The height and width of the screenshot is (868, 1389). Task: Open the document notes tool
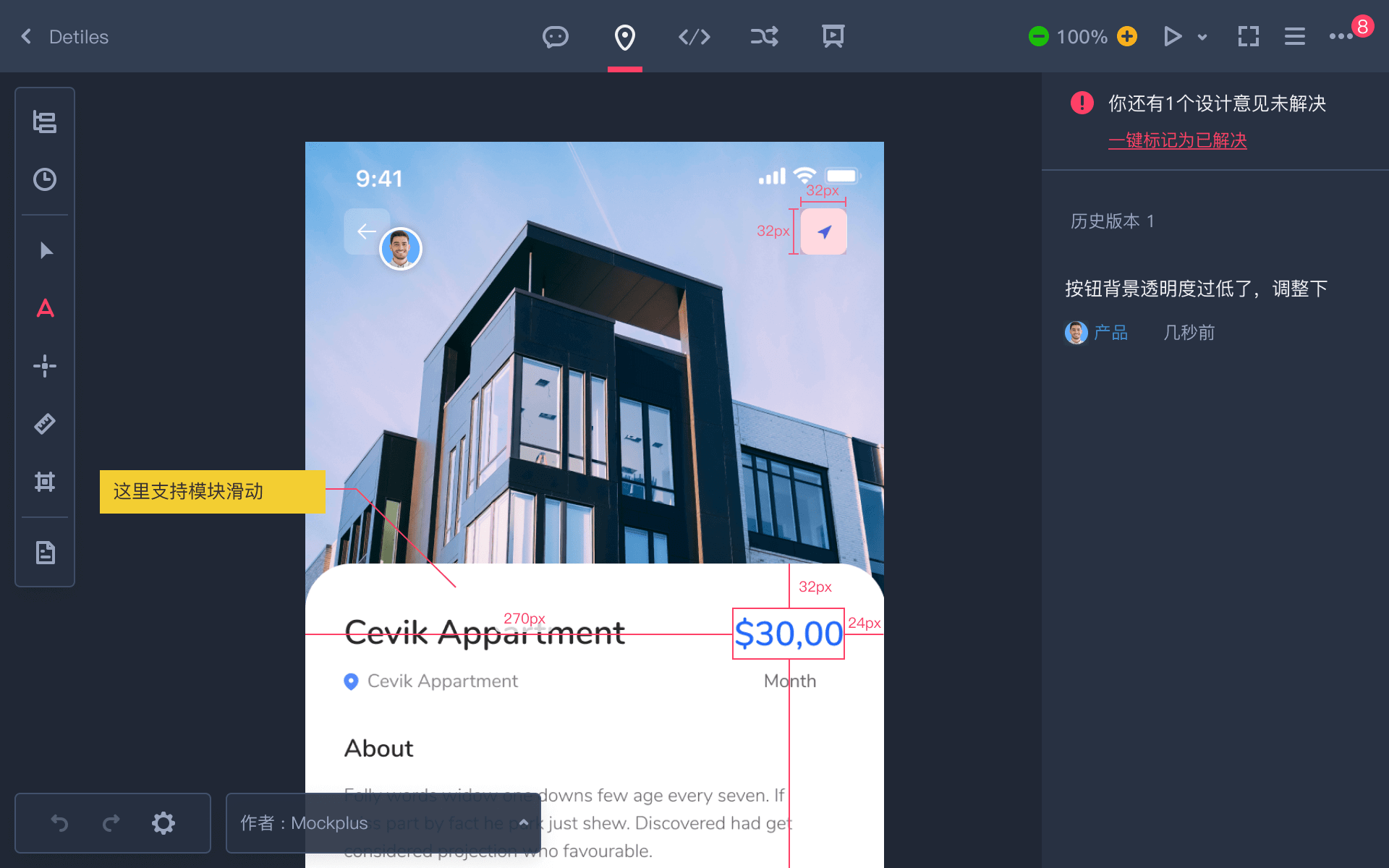[x=45, y=553]
